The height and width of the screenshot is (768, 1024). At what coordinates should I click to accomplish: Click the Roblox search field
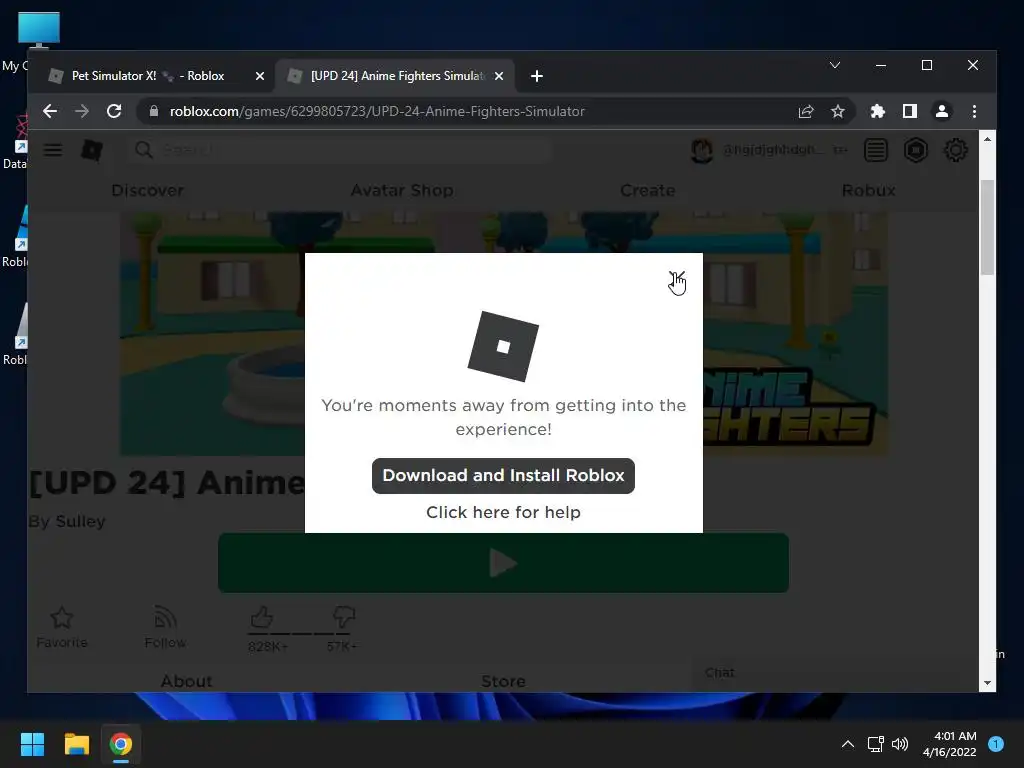[x=340, y=150]
